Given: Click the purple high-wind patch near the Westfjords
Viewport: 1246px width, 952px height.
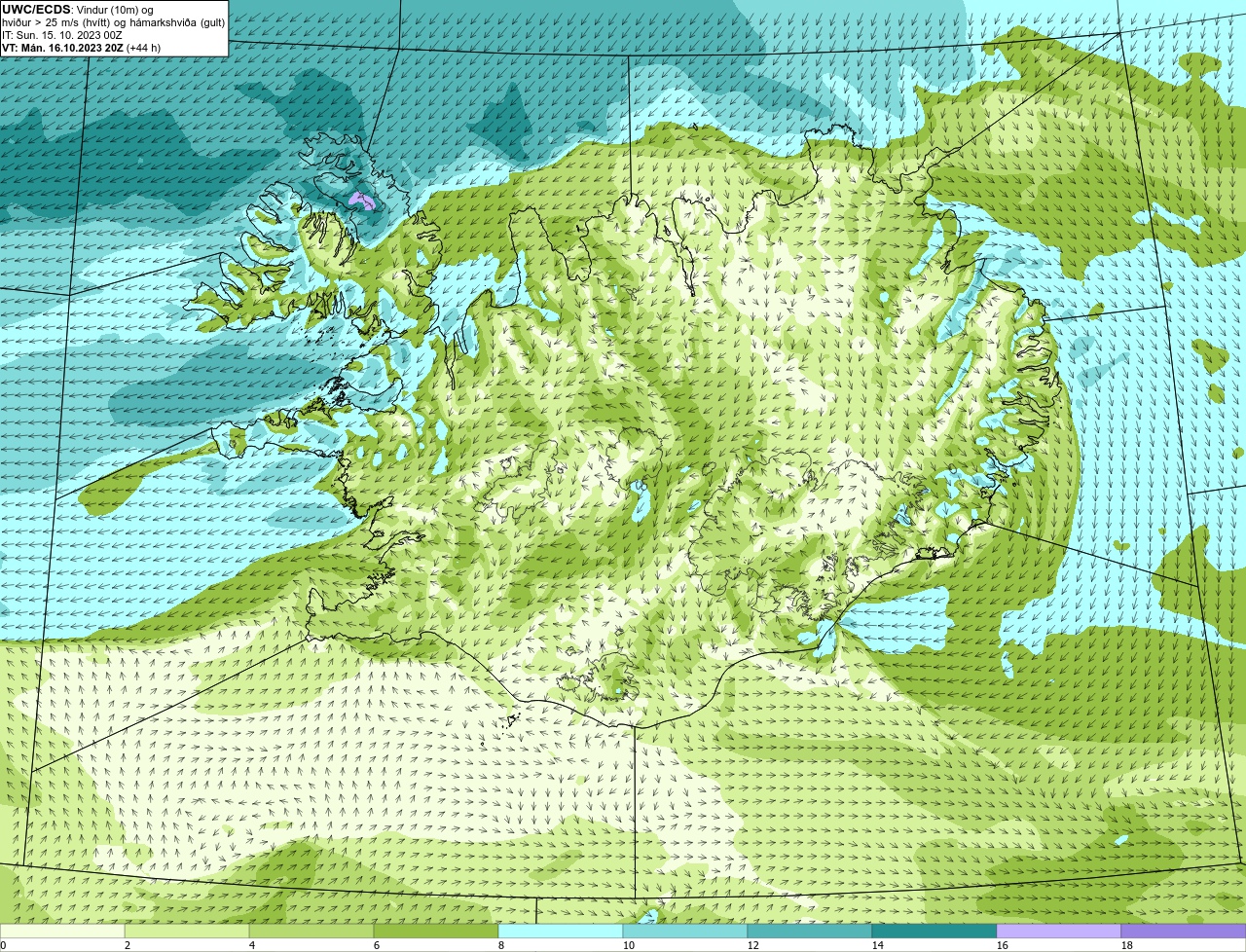Looking at the screenshot, I should click(362, 201).
